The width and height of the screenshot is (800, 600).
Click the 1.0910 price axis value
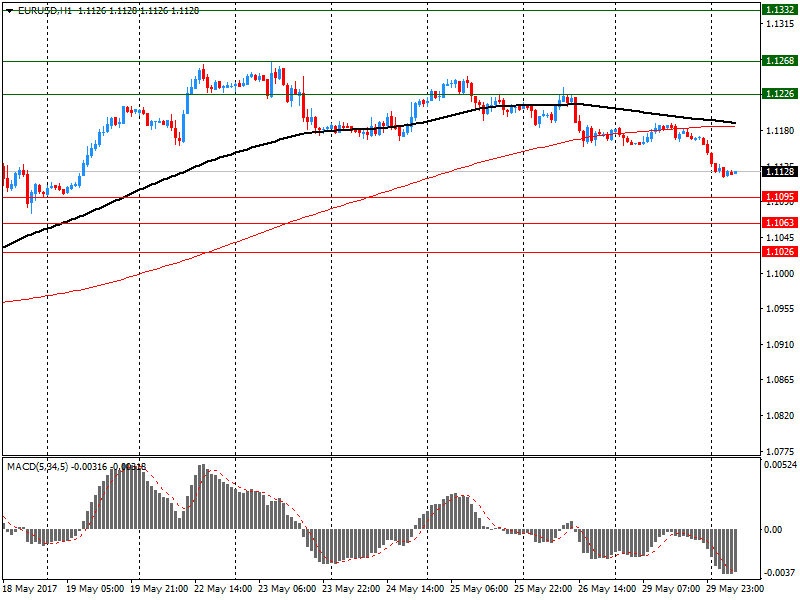tap(780, 344)
